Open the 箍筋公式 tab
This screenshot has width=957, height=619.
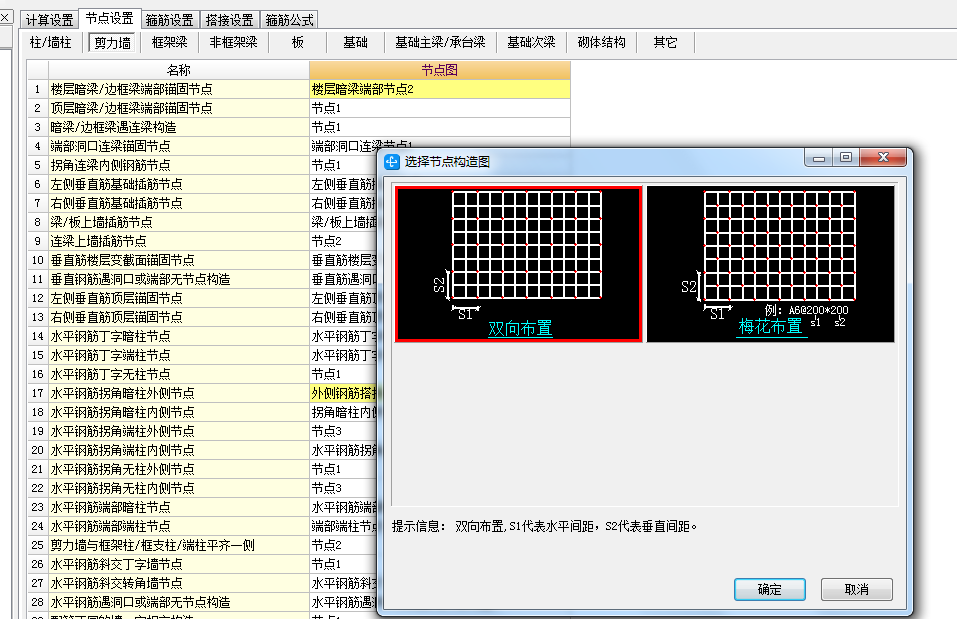(289, 20)
